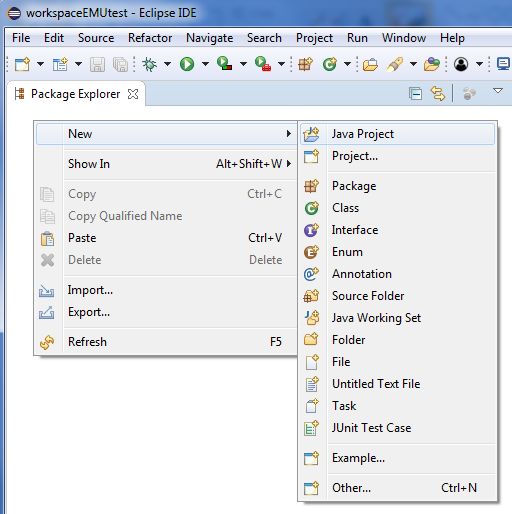The width and height of the screenshot is (512, 514).
Task: Select JUnit Test Case in the submenu
Action: pyautogui.click(x=398, y=428)
